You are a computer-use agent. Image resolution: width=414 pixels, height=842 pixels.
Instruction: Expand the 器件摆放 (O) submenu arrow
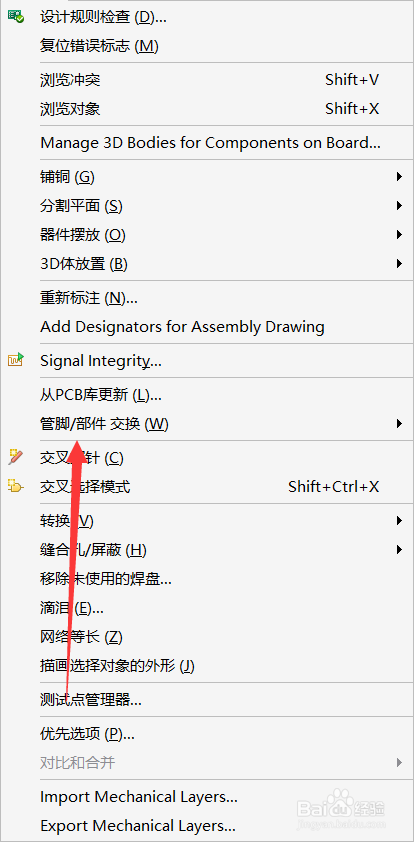click(399, 234)
